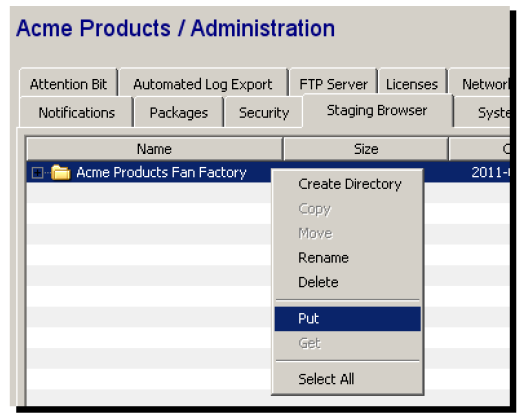Open the Security tab
Image resolution: width=527 pixels, height=420 pixels.
tap(264, 113)
